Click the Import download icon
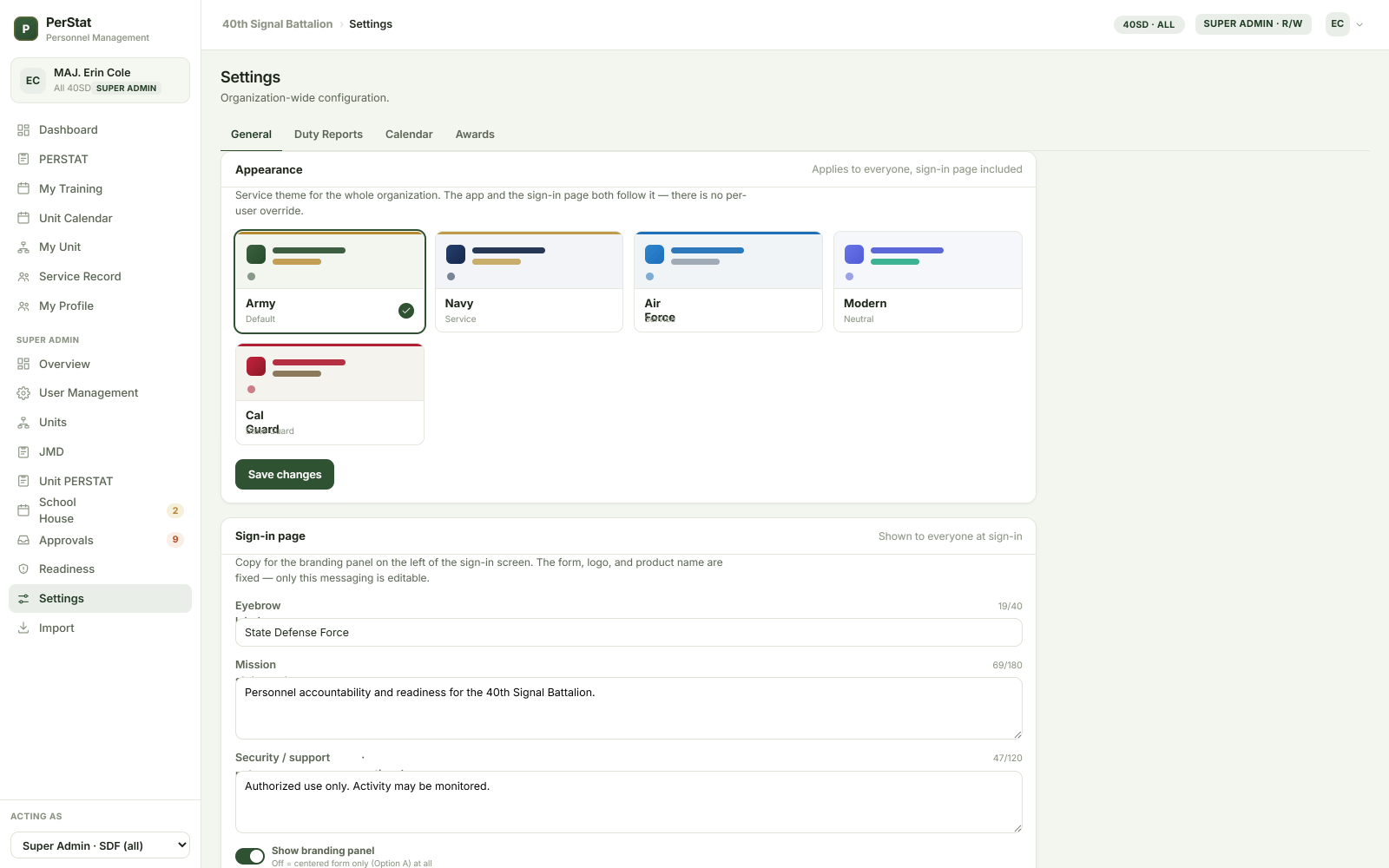 [23, 628]
